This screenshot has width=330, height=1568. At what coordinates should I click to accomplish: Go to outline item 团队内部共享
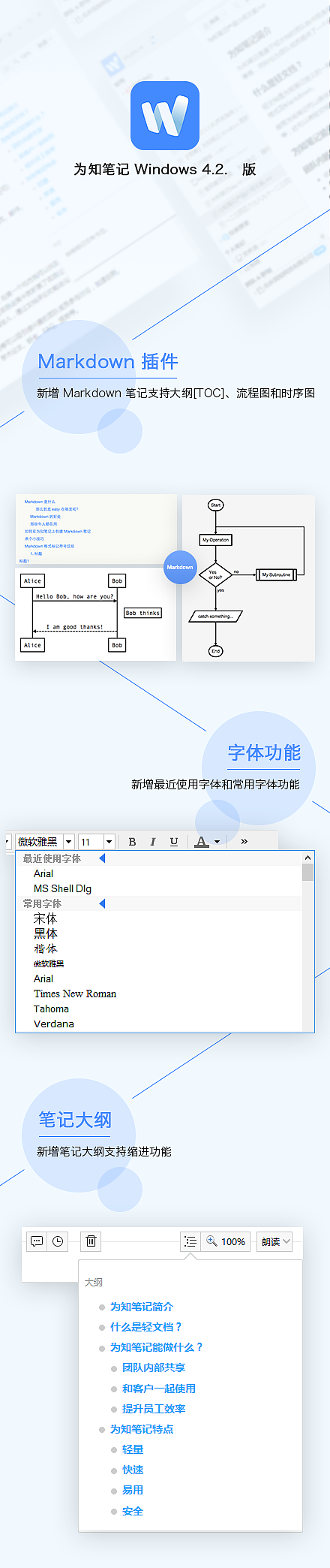click(x=154, y=1367)
